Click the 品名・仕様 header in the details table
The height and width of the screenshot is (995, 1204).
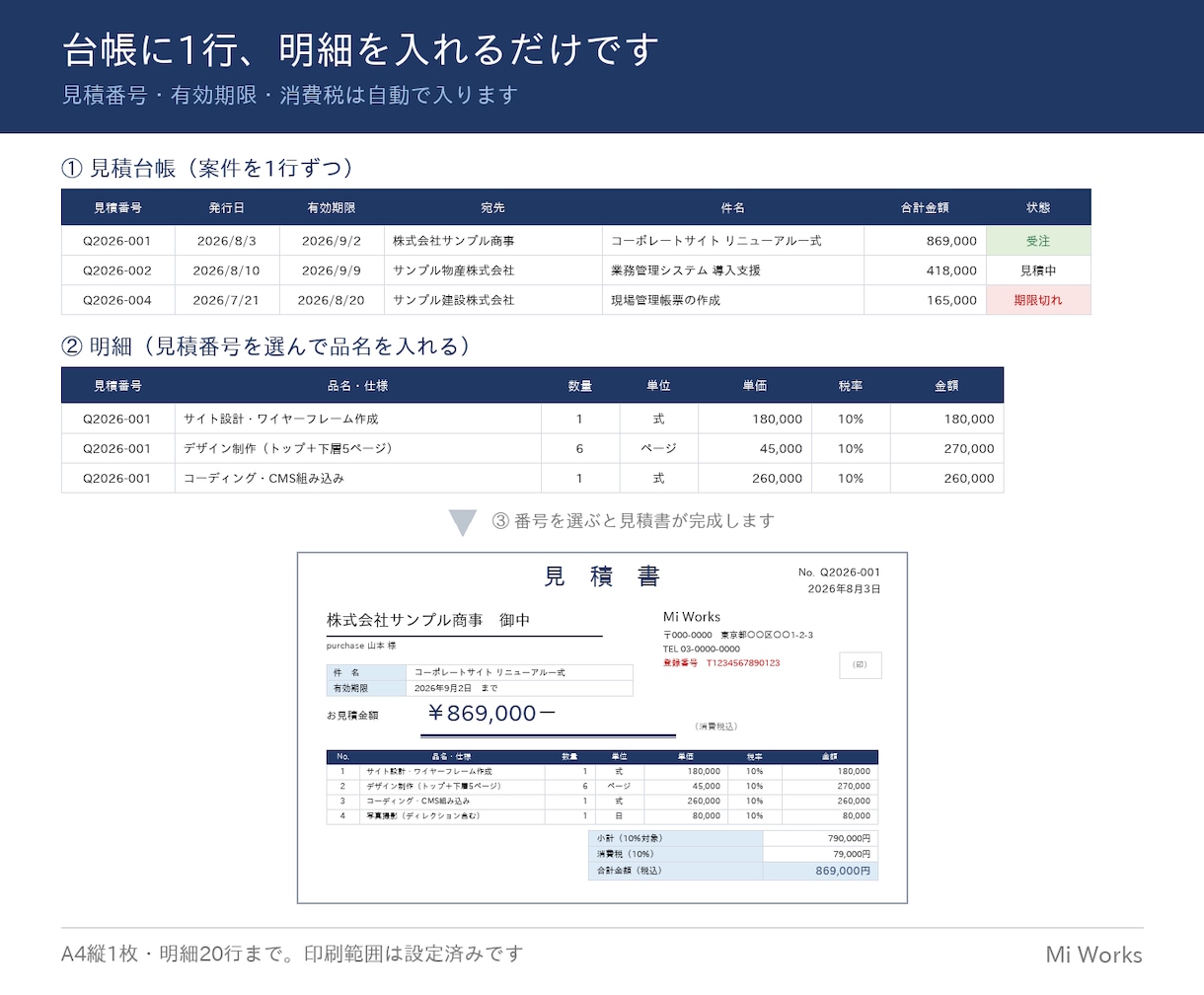point(358,386)
